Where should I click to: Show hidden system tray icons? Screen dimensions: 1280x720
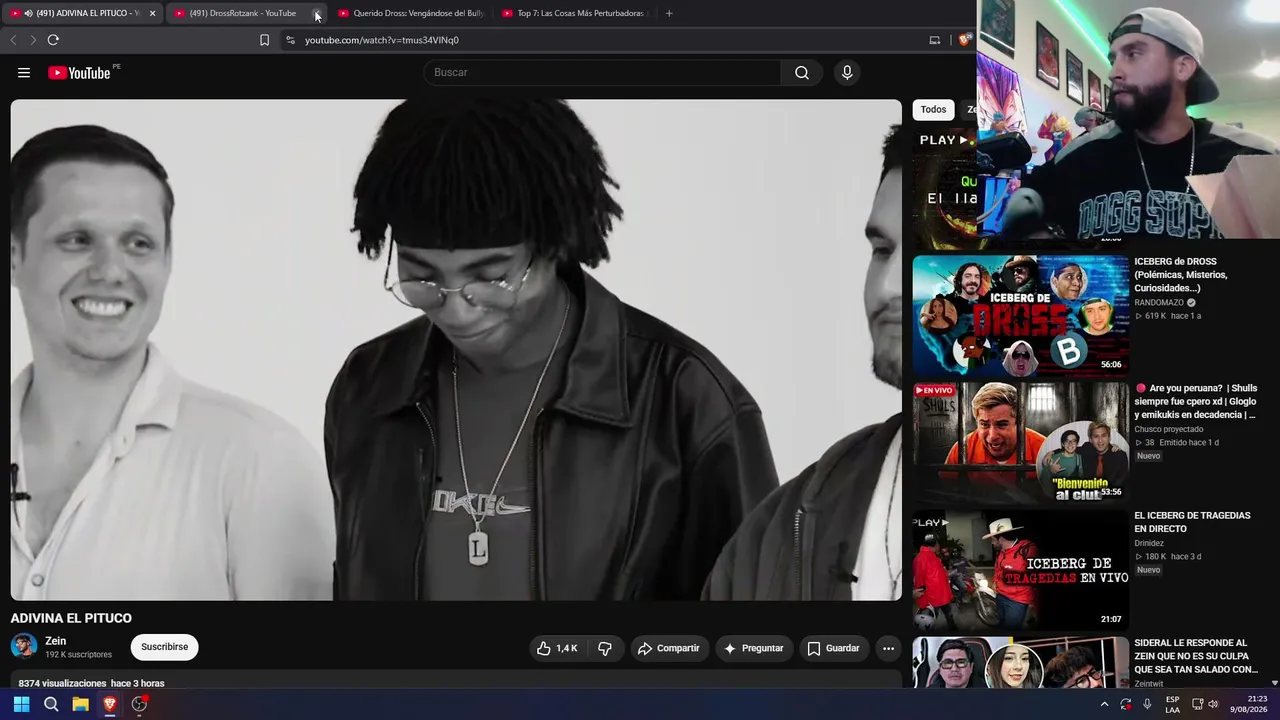(1104, 704)
